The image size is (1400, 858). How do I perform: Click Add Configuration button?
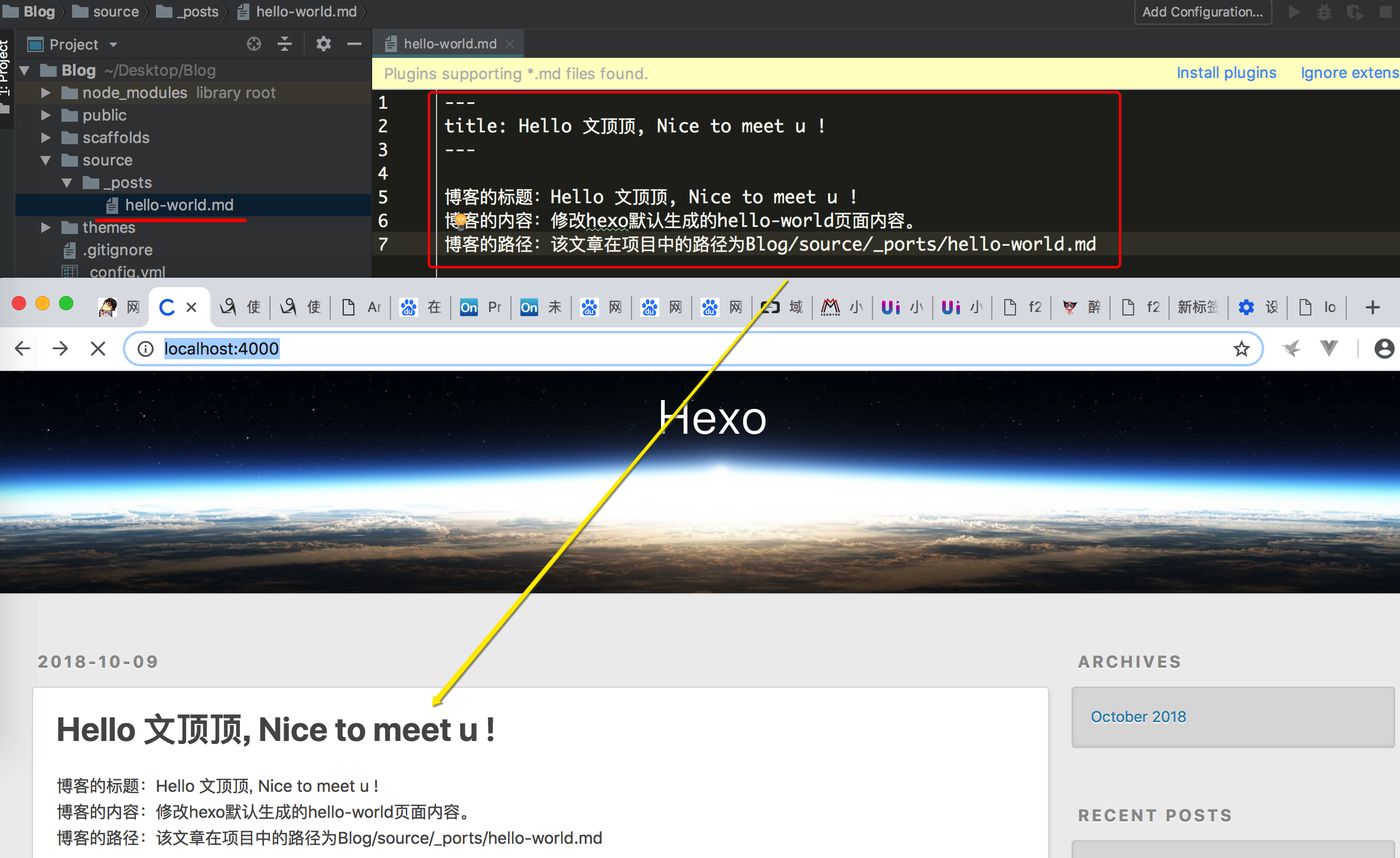click(1203, 12)
